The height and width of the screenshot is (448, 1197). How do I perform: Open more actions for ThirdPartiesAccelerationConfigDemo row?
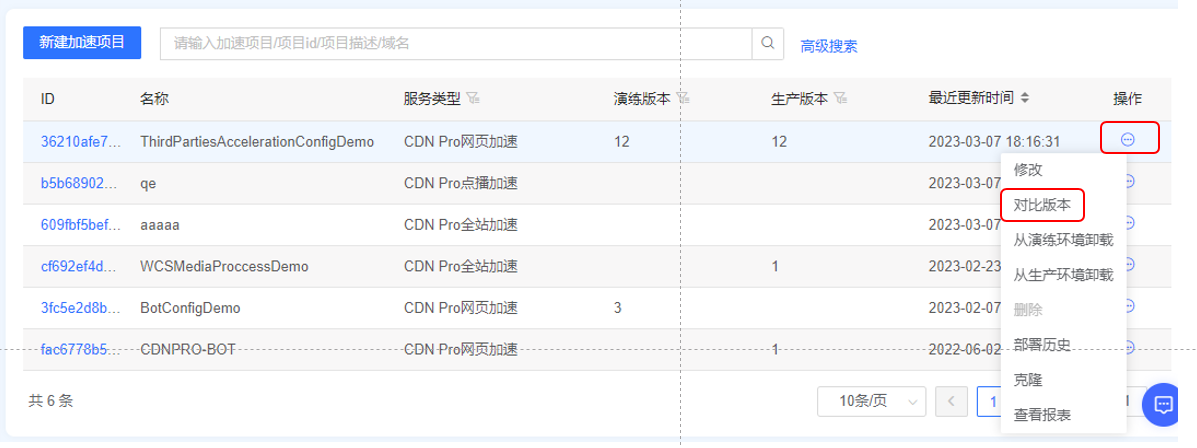pyautogui.click(x=1128, y=139)
